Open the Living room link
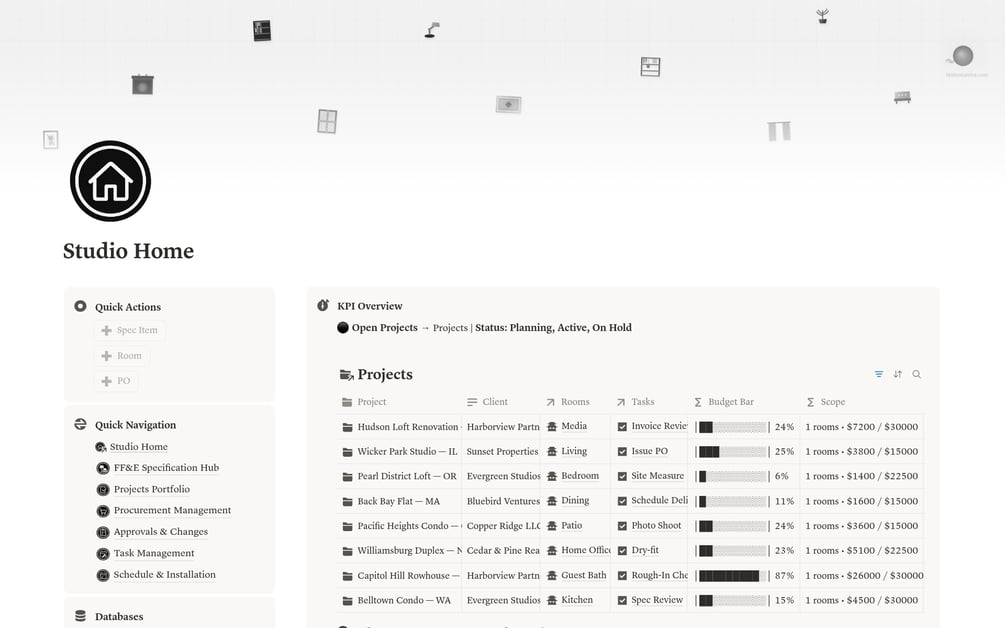This screenshot has width=1005, height=628. 574,451
